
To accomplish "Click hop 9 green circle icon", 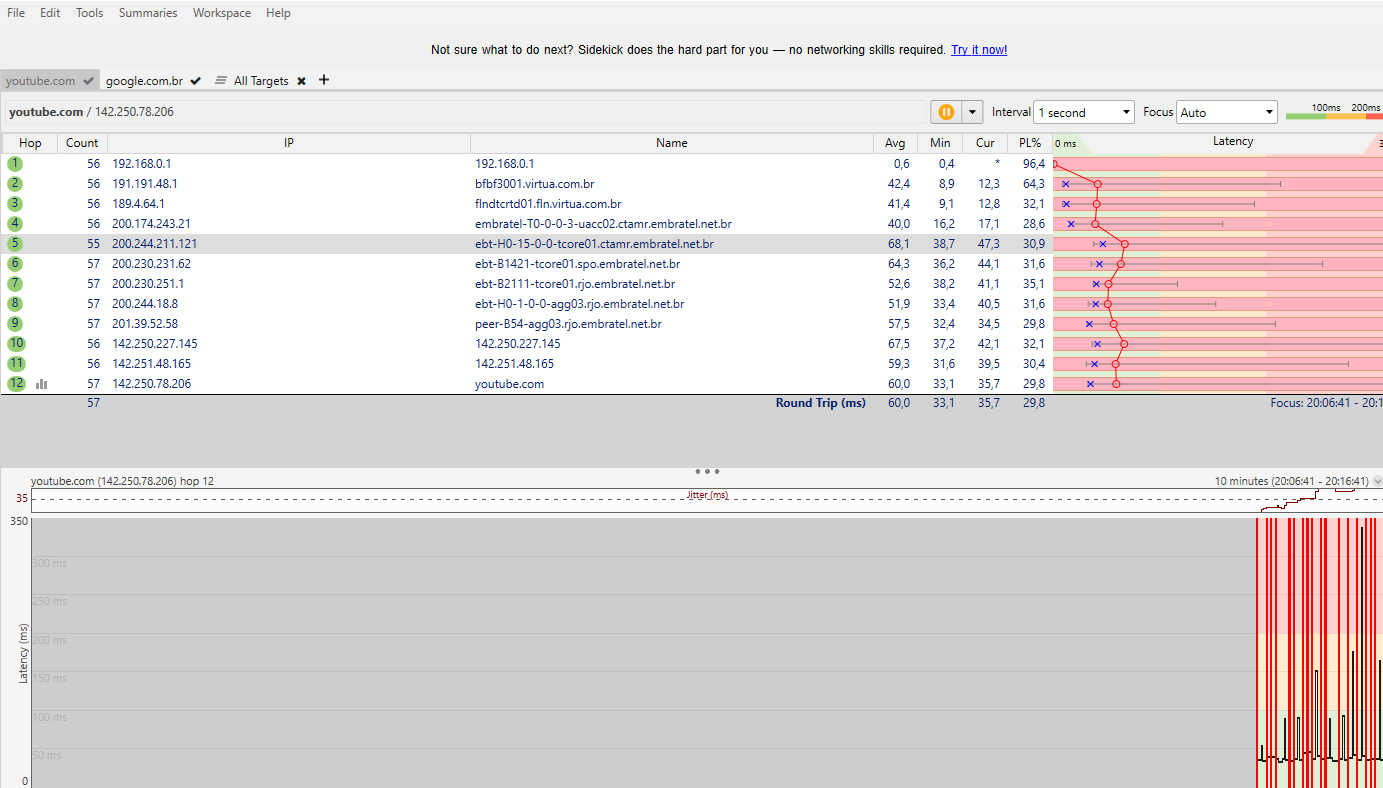I will tap(15, 323).
